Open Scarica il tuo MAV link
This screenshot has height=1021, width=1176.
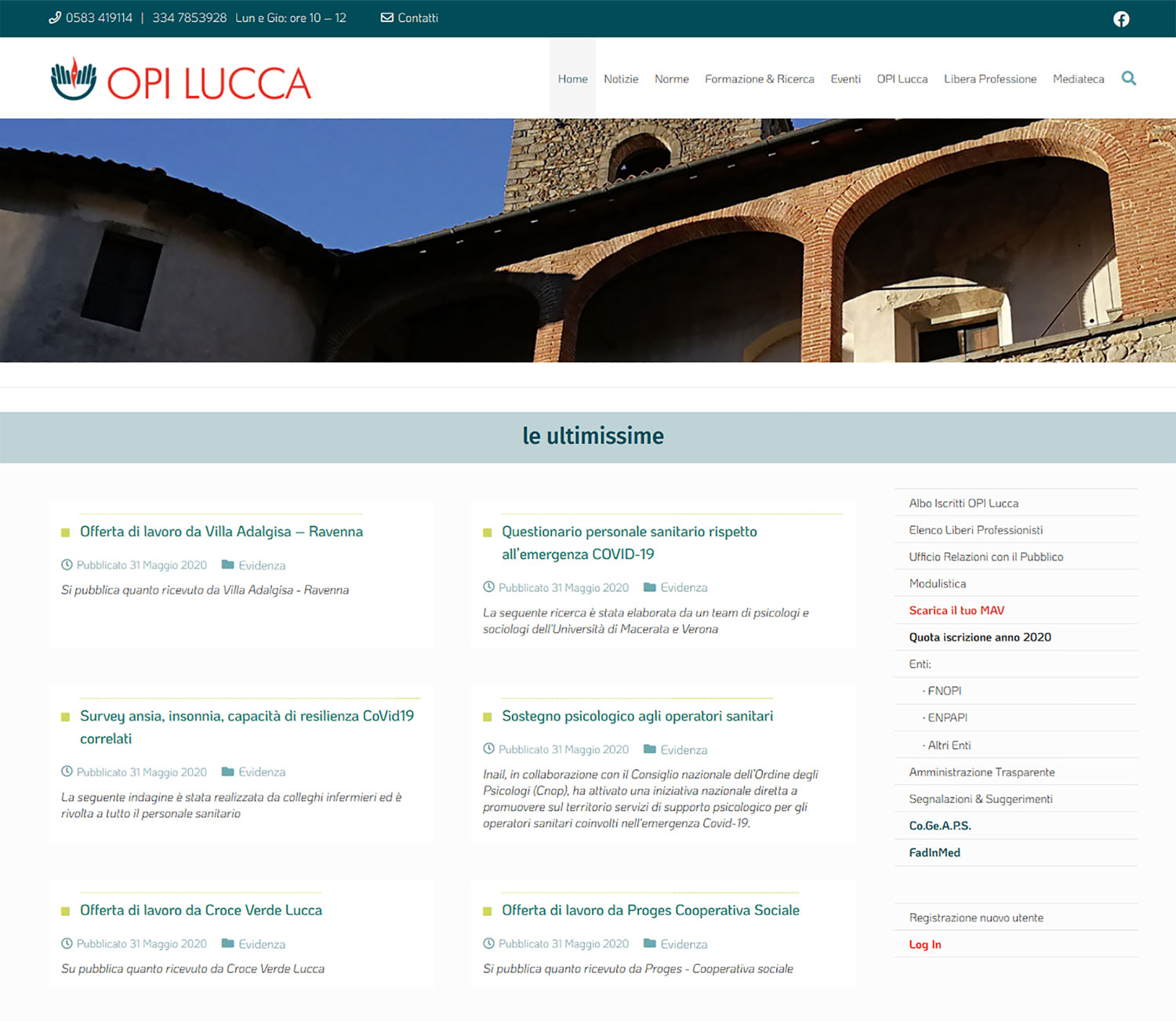tap(956, 610)
